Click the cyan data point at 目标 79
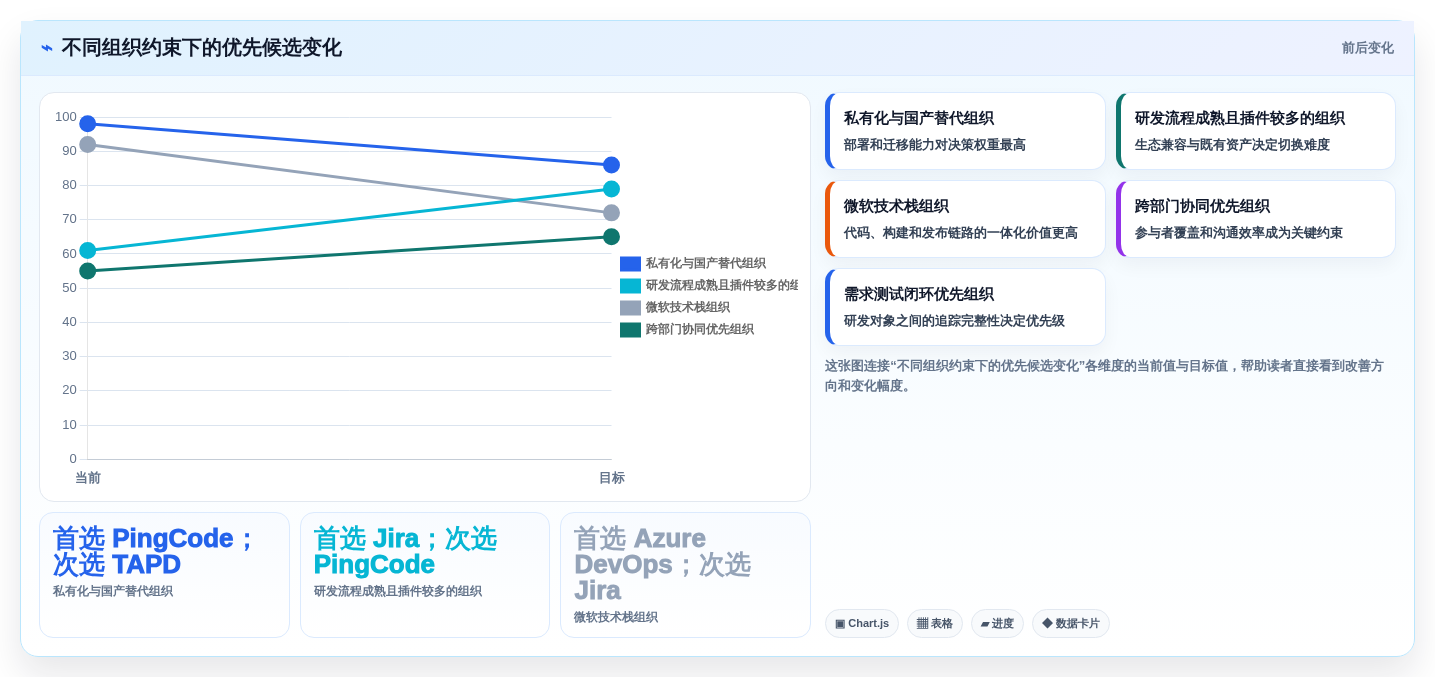The width and height of the screenshot is (1435, 677). point(611,189)
